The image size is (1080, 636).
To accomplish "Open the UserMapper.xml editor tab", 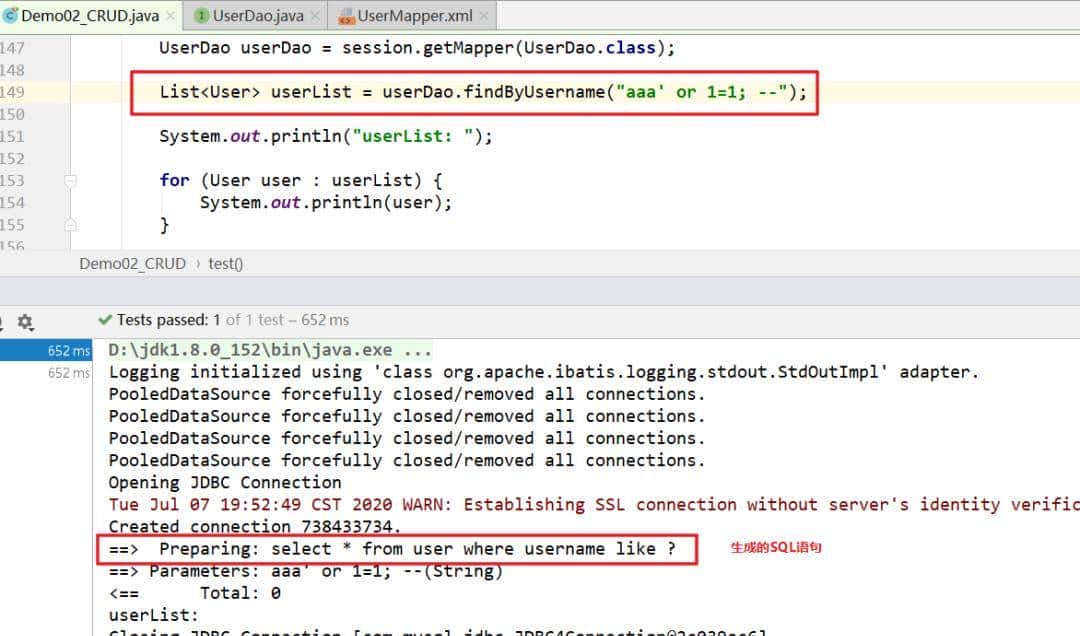I will point(414,15).
